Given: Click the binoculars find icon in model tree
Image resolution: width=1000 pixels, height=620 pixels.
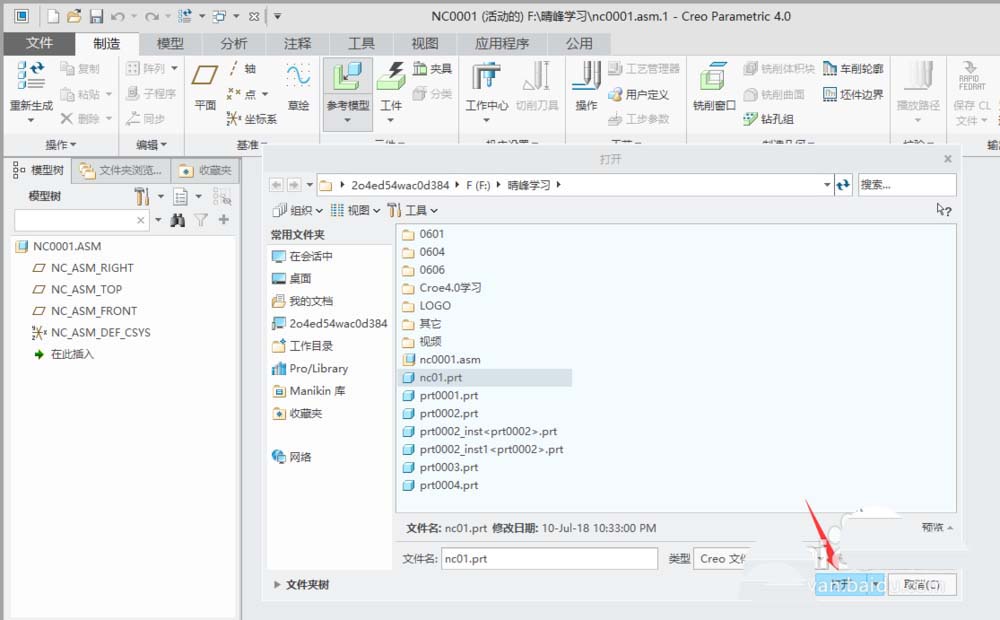Looking at the screenshot, I should pyautogui.click(x=178, y=220).
